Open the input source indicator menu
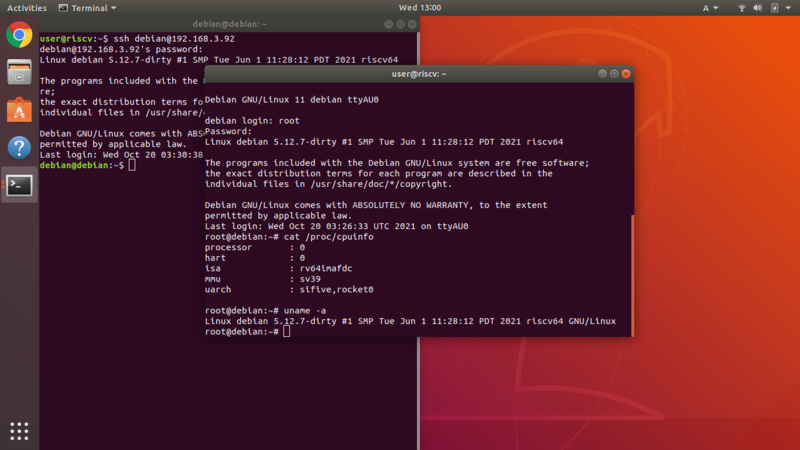The width and height of the screenshot is (800, 450). 710,8
